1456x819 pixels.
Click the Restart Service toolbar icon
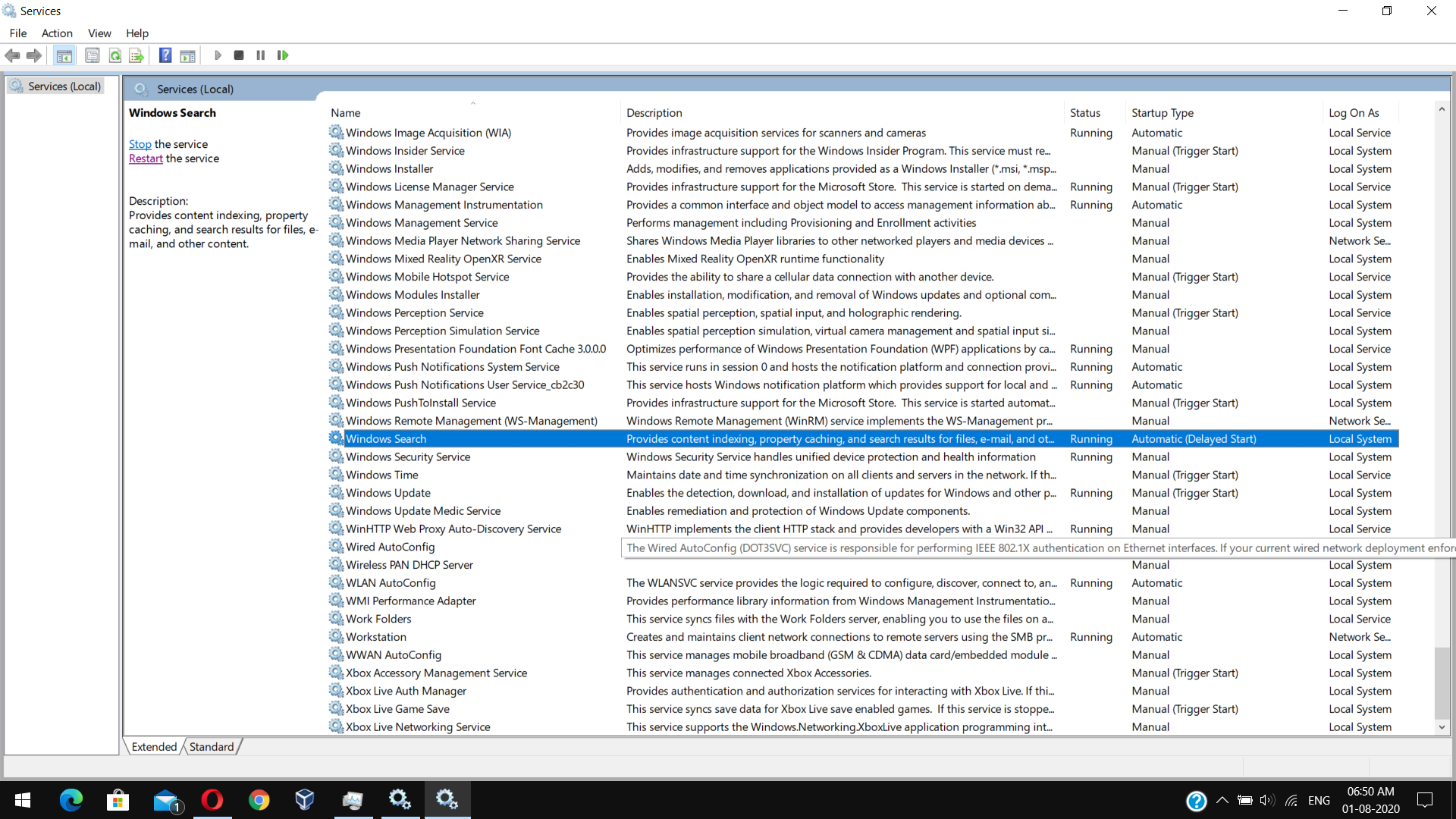[x=283, y=55]
